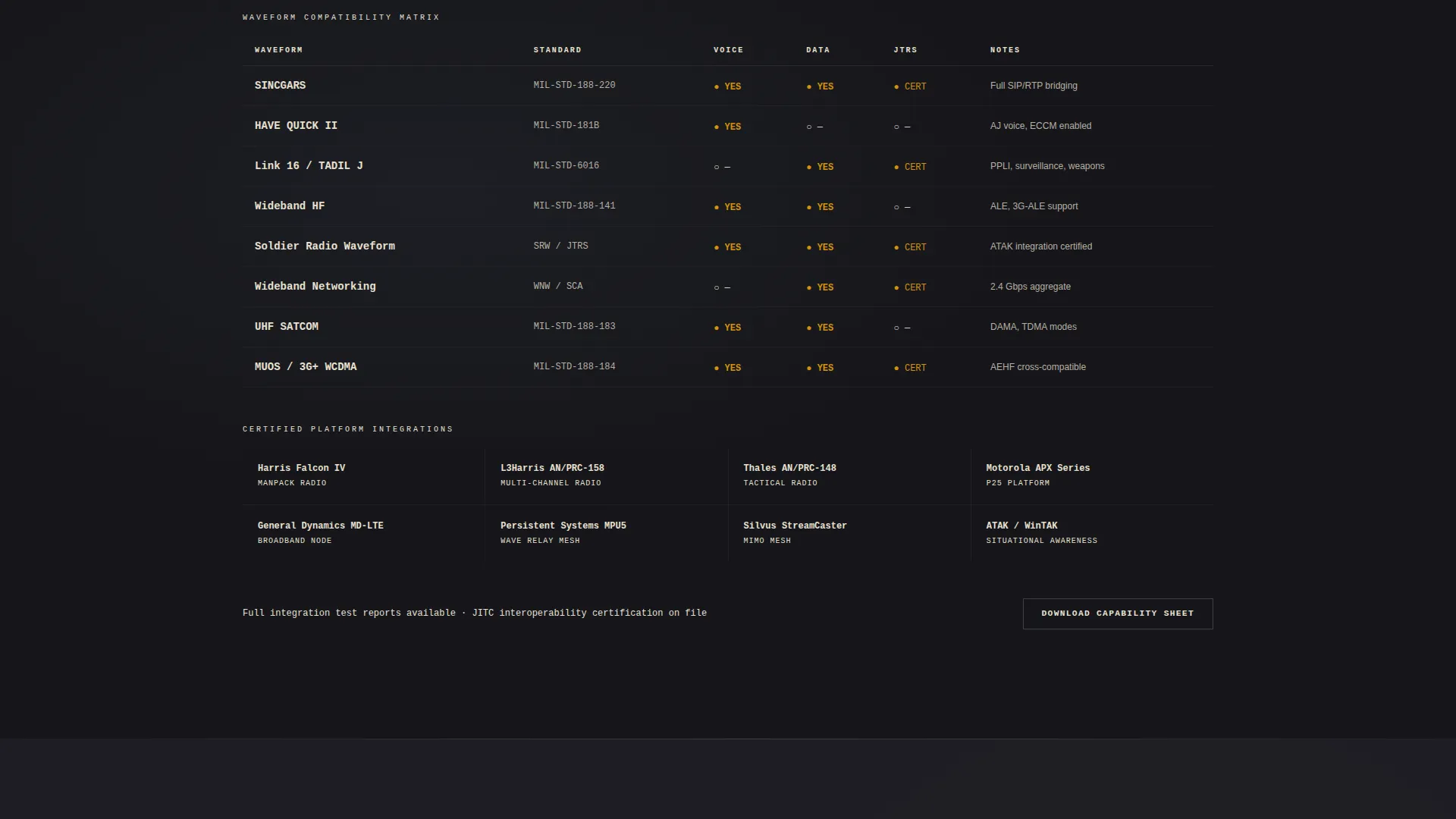The height and width of the screenshot is (819, 1456).
Task: Click the PPLI, surveillance, weapons note
Action: 1047,166
